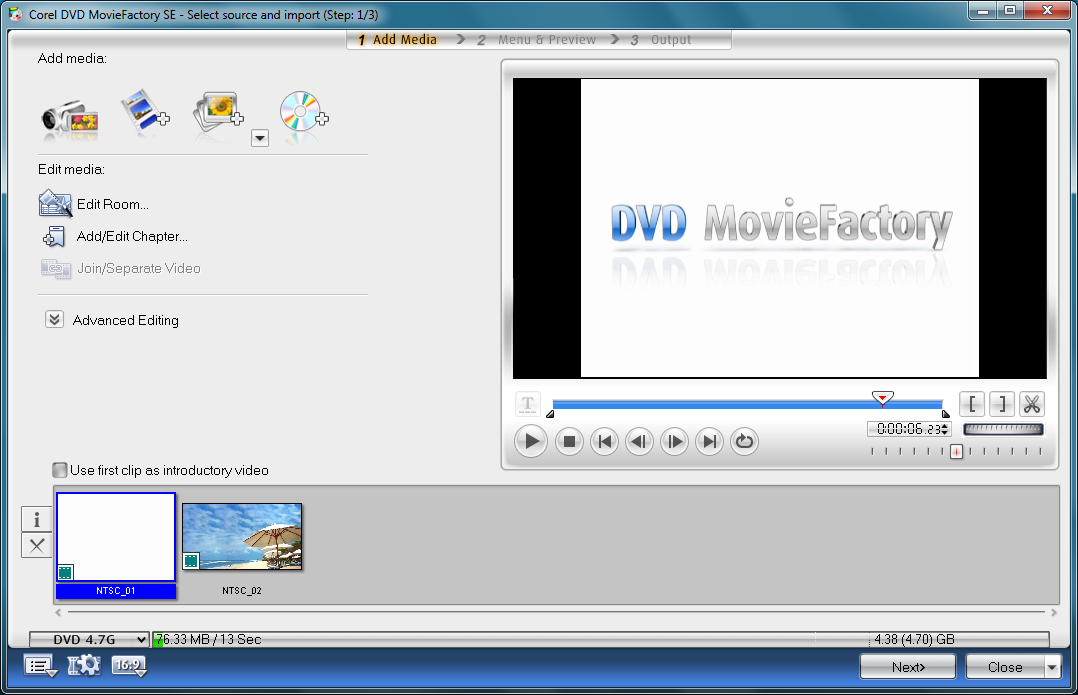The width and height of the screenshot is (1078, 695).
Task: Expand Advanced Editing section
Action: (54, 320)
